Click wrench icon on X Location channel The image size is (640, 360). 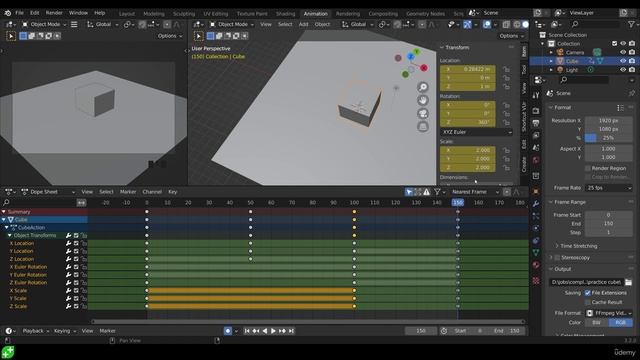[68, 243]
